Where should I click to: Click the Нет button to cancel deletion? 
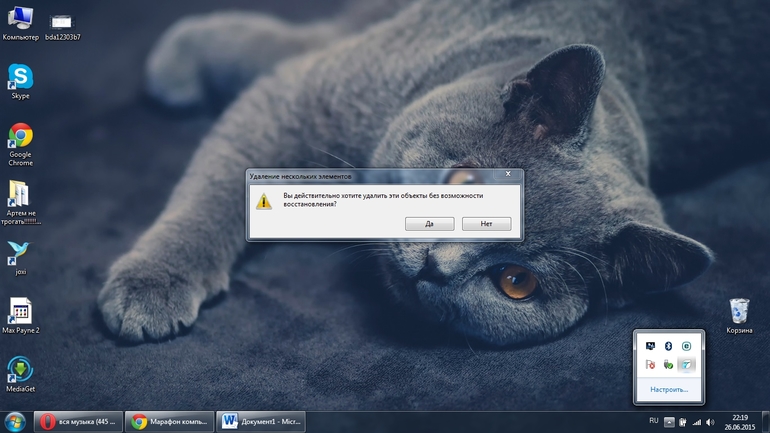click(486, 224)
